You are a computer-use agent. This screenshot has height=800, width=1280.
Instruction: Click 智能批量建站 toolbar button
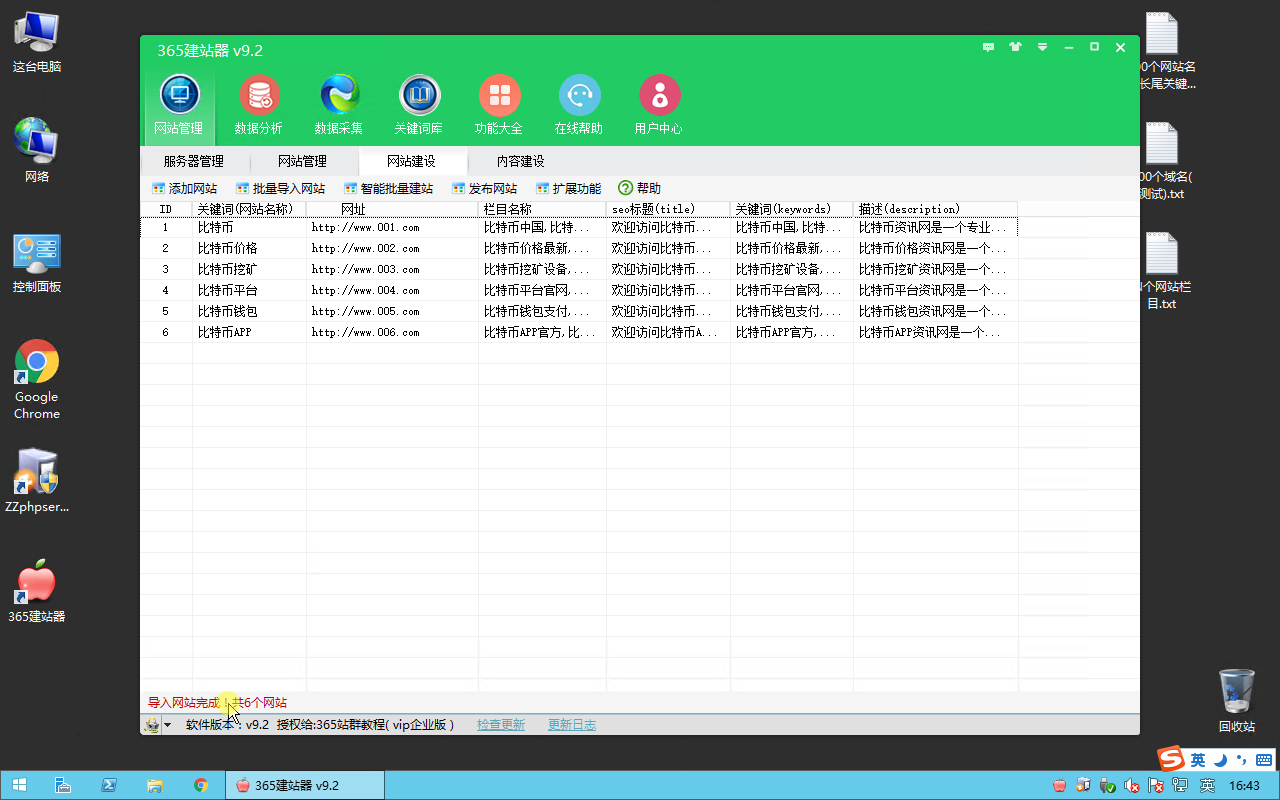(x=388, y=188)
